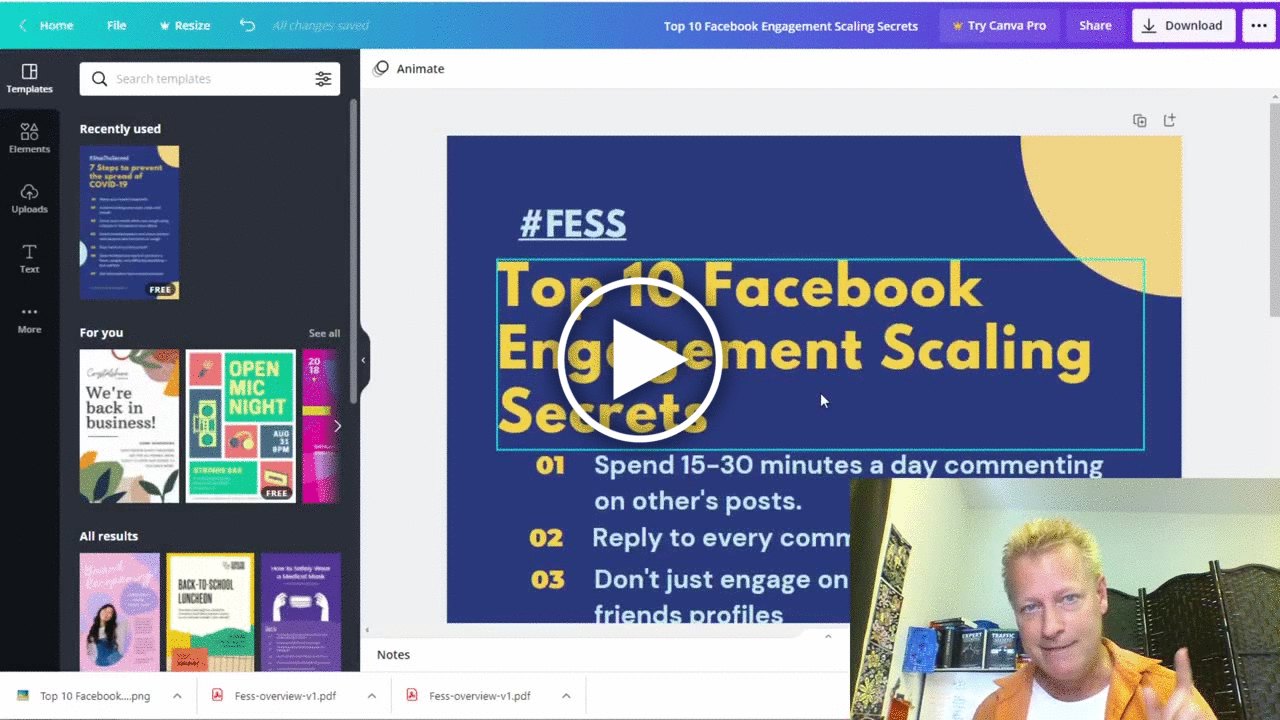Open options for Top 10 Facebook png download
The height and width of the screenshot is (720, 1280).
177,696
